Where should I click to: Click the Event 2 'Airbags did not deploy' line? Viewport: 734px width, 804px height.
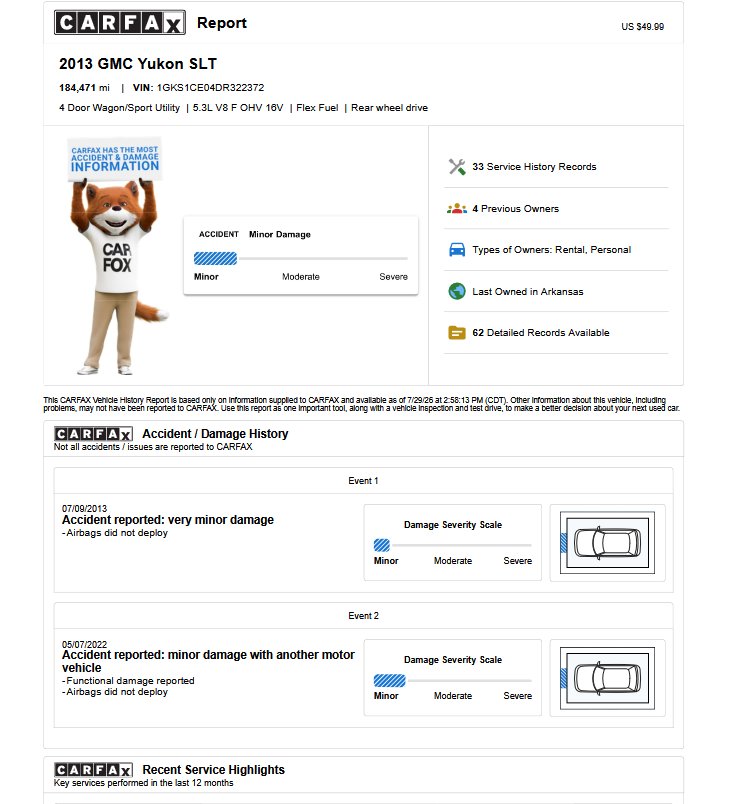[x=115, y=692]
